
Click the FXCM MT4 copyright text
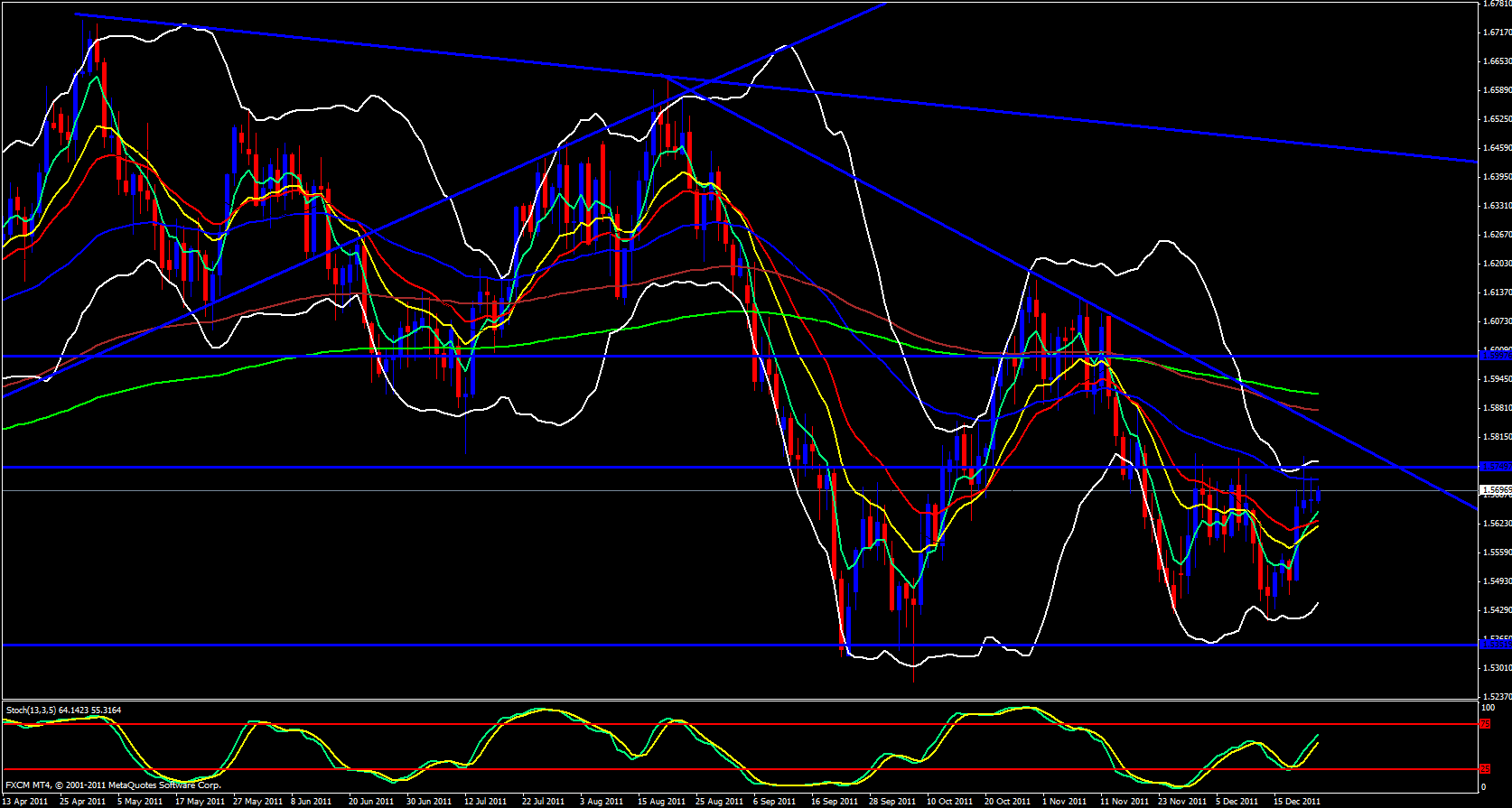113,785
